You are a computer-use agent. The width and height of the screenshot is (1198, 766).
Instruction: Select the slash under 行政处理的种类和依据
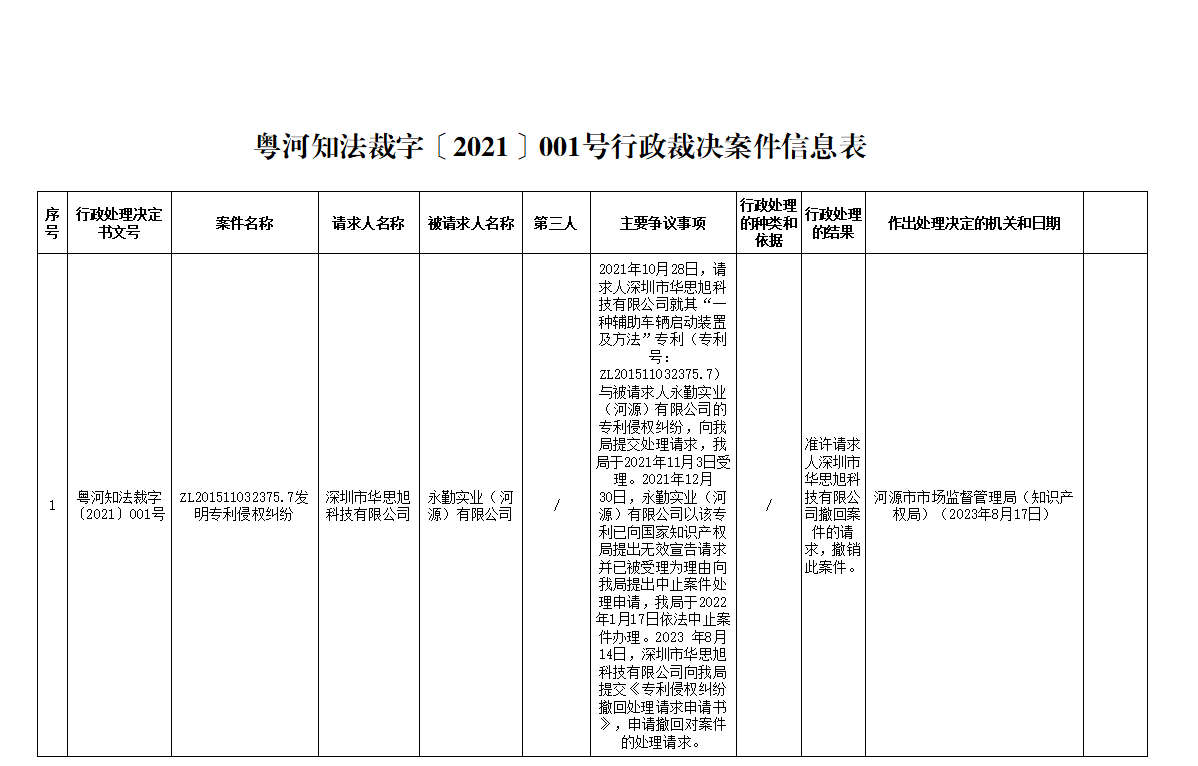point(769,506)
